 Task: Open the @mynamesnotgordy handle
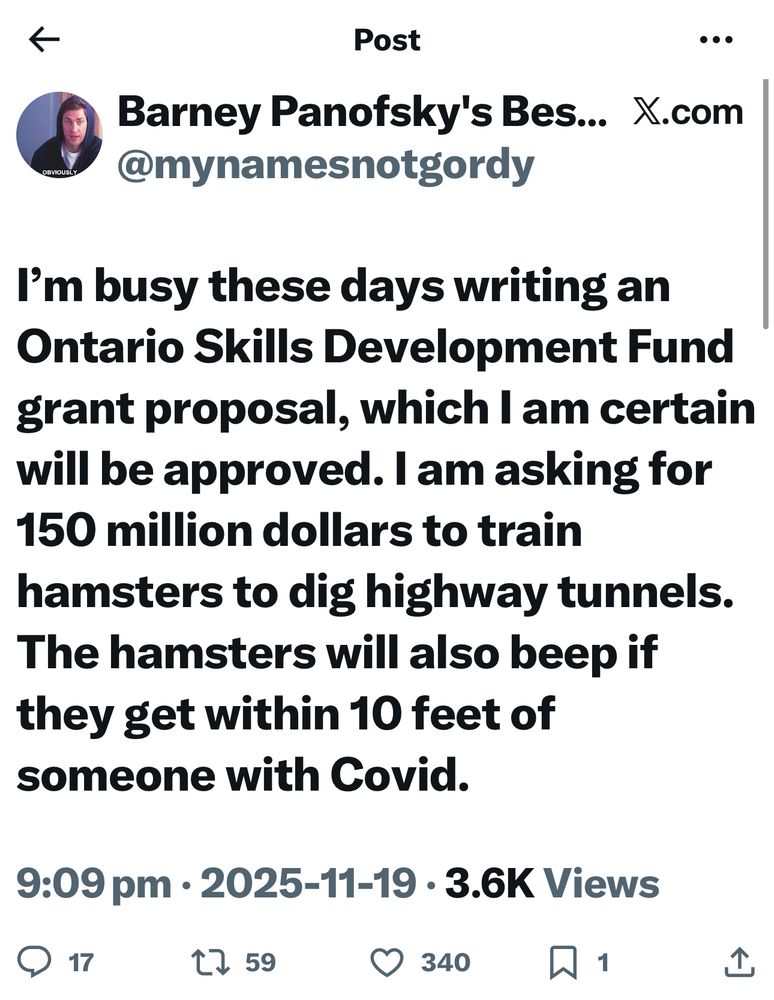coord(325,165)
